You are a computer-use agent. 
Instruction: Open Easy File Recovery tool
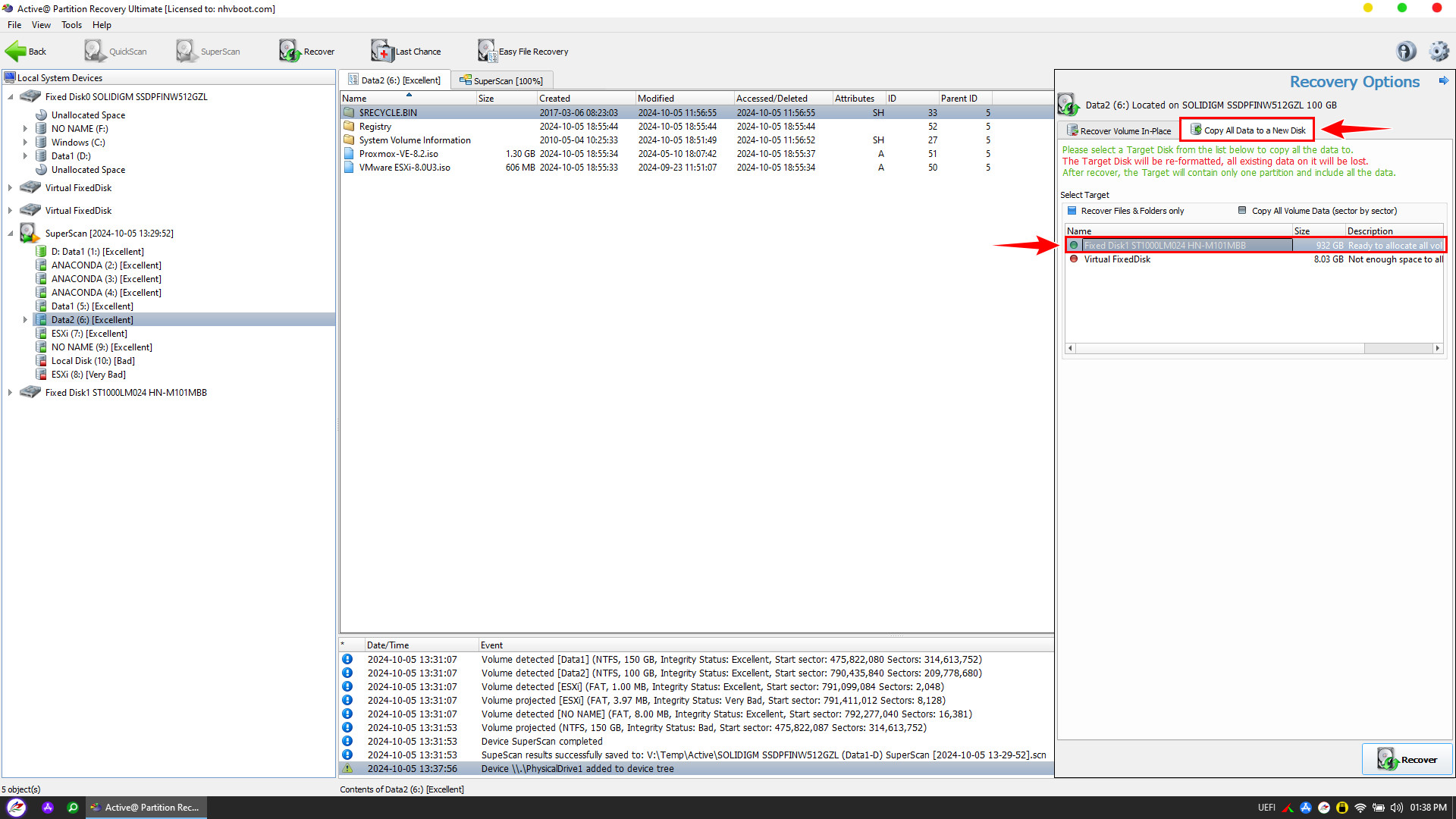[x=487, y=51]
